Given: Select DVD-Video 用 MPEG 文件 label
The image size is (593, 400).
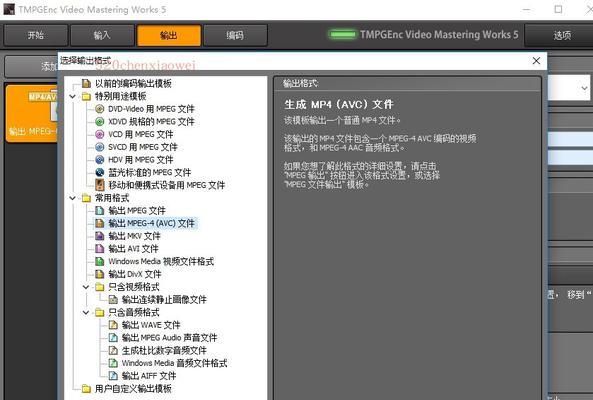Looking at the screenshot, I should 151,109.
